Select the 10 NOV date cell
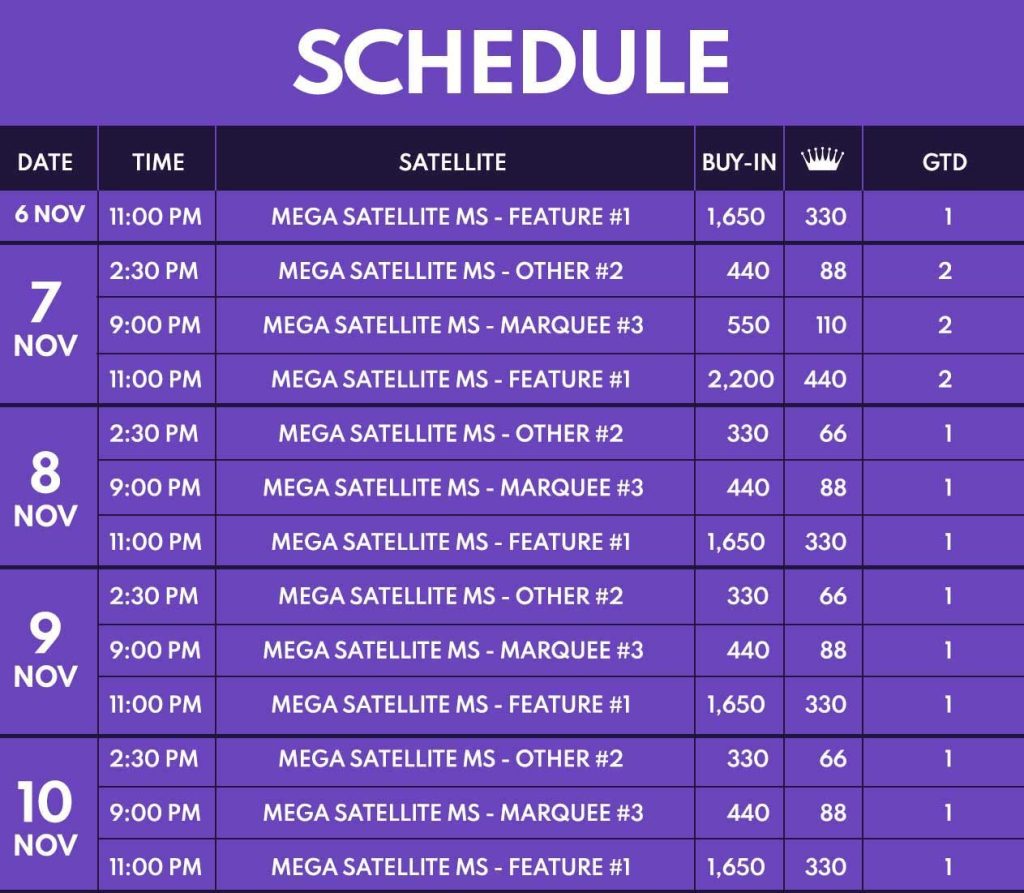Screen dimensions: 1024x893 (45, 818)
